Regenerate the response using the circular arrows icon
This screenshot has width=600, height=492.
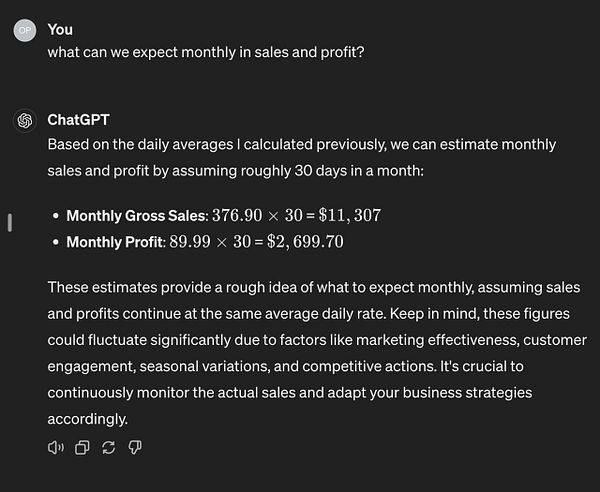[109, 447]
